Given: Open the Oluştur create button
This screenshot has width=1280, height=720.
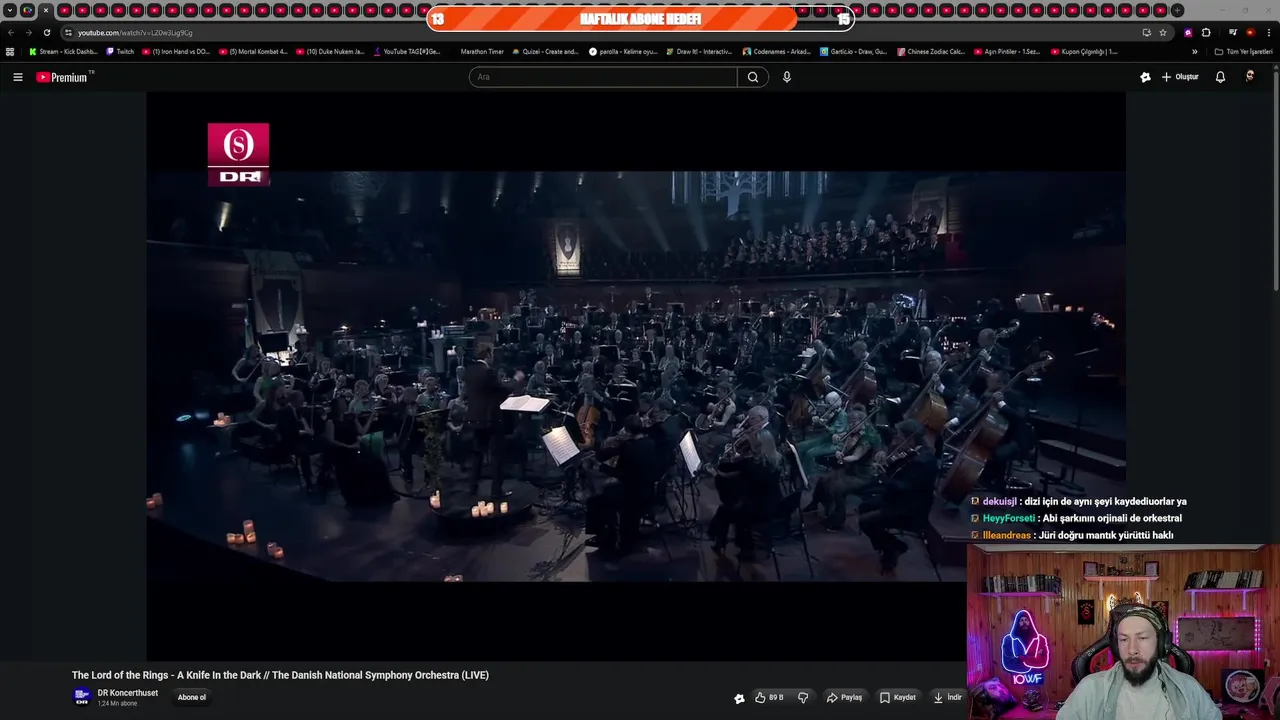Looking at the screenshot, I should [1180, 77].
